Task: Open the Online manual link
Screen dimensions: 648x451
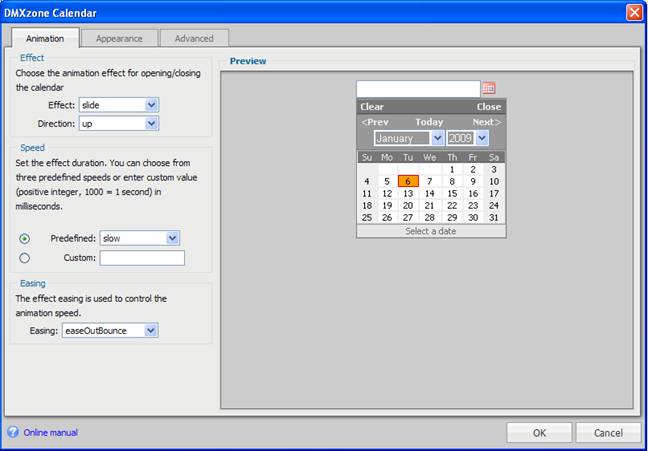Action: [x=50, y=432]
